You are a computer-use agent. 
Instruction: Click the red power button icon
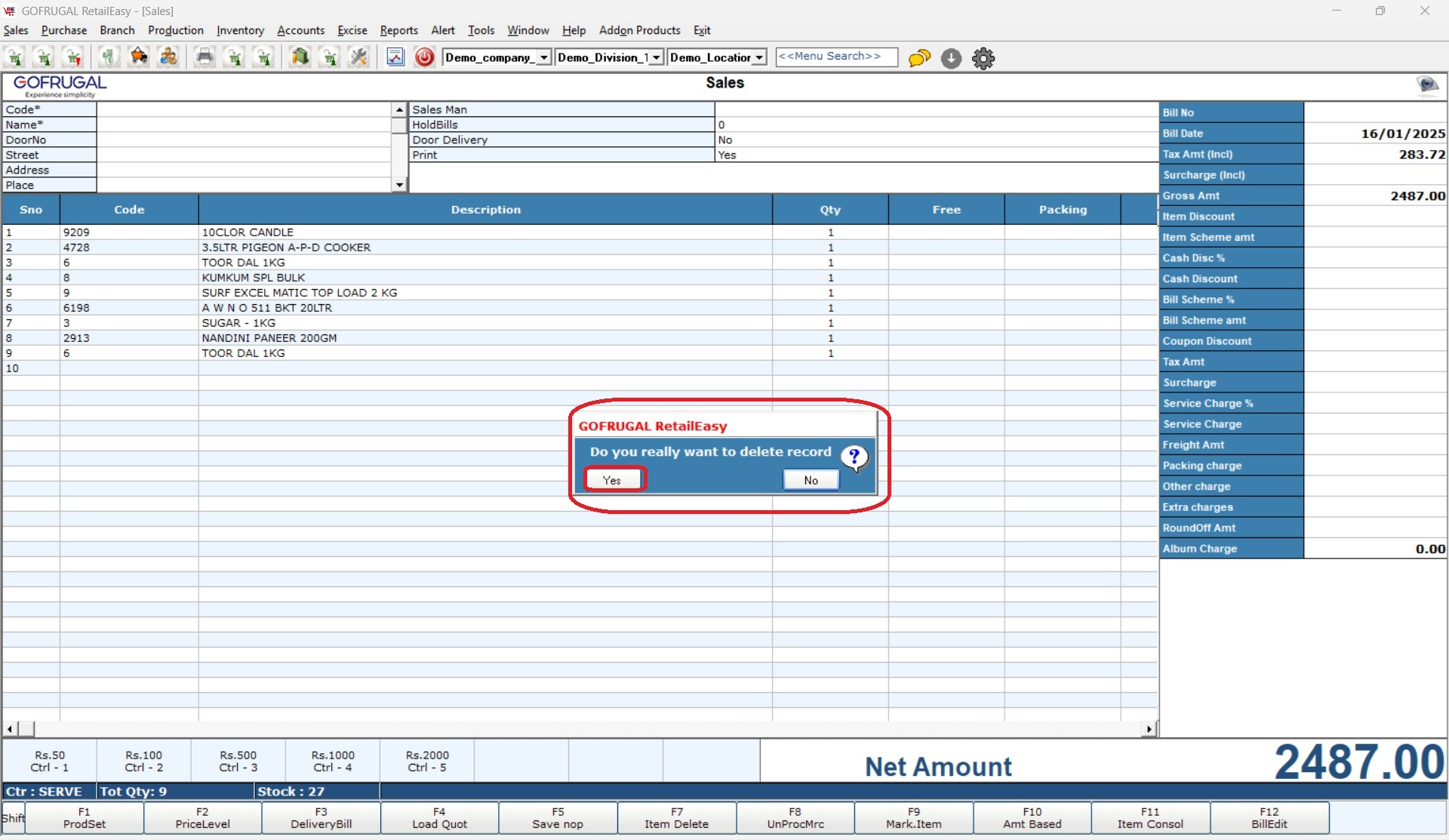point(425,57)
